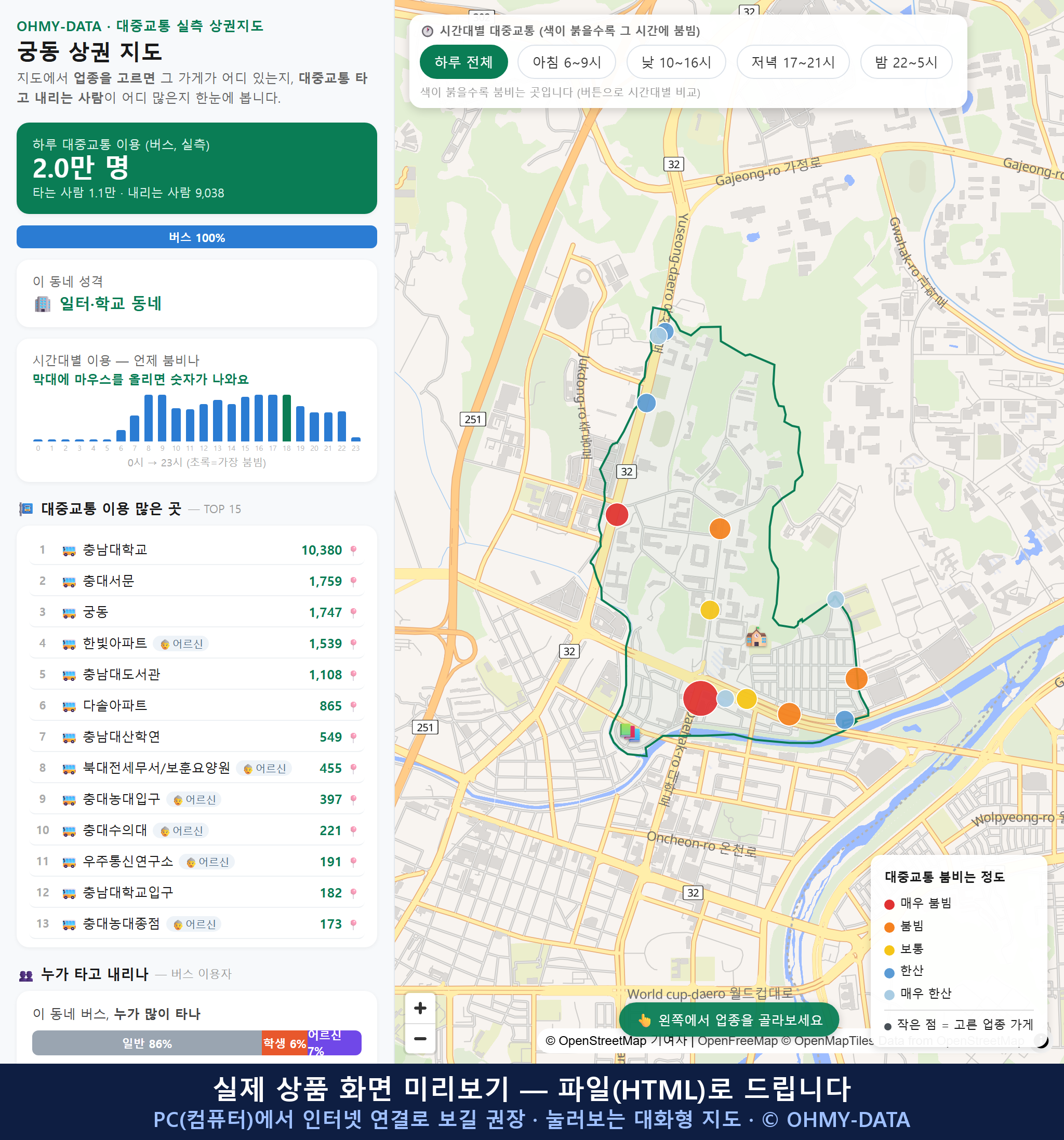Click the round info icon after the map credits
Screen dimensions: 1064x1140
pyautogui.click(x=1041, y=1040)
